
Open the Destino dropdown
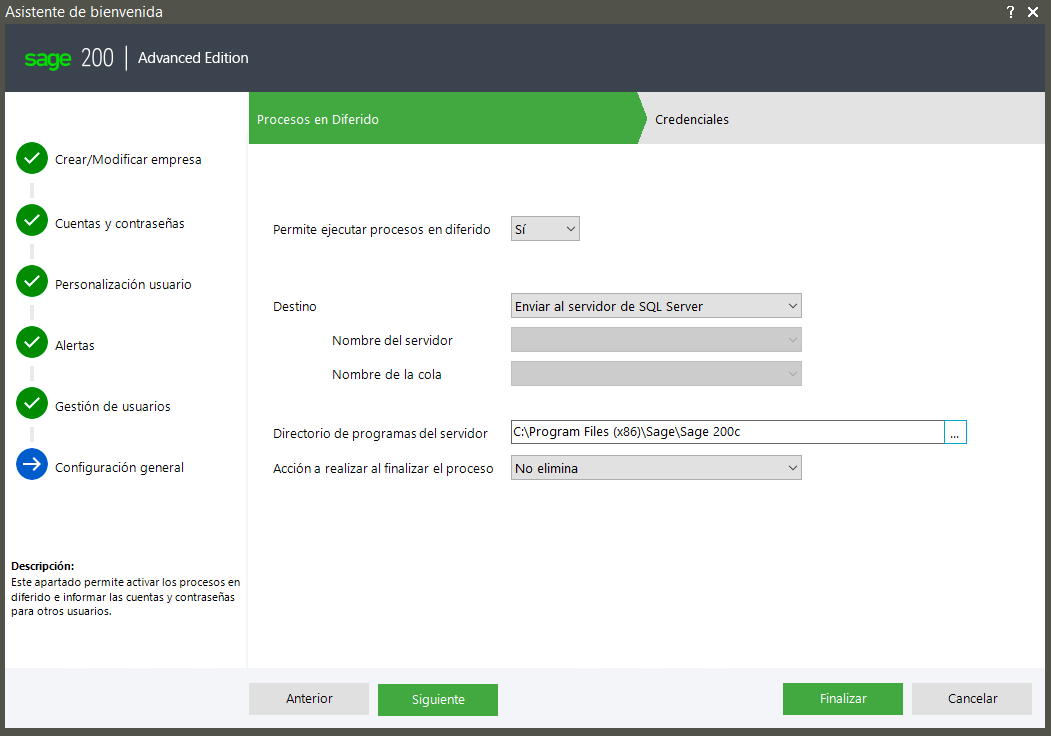click(x=656, y=306)
